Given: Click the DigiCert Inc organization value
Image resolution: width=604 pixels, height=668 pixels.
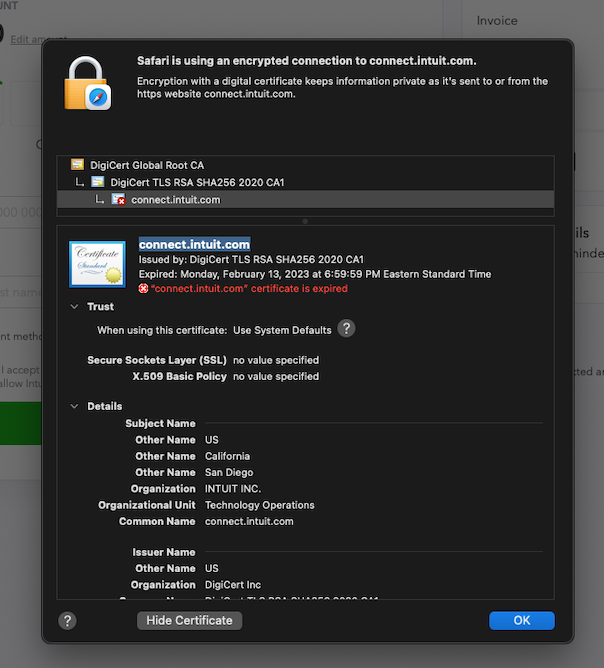Looking at the screenshot, I should [233, 585].
